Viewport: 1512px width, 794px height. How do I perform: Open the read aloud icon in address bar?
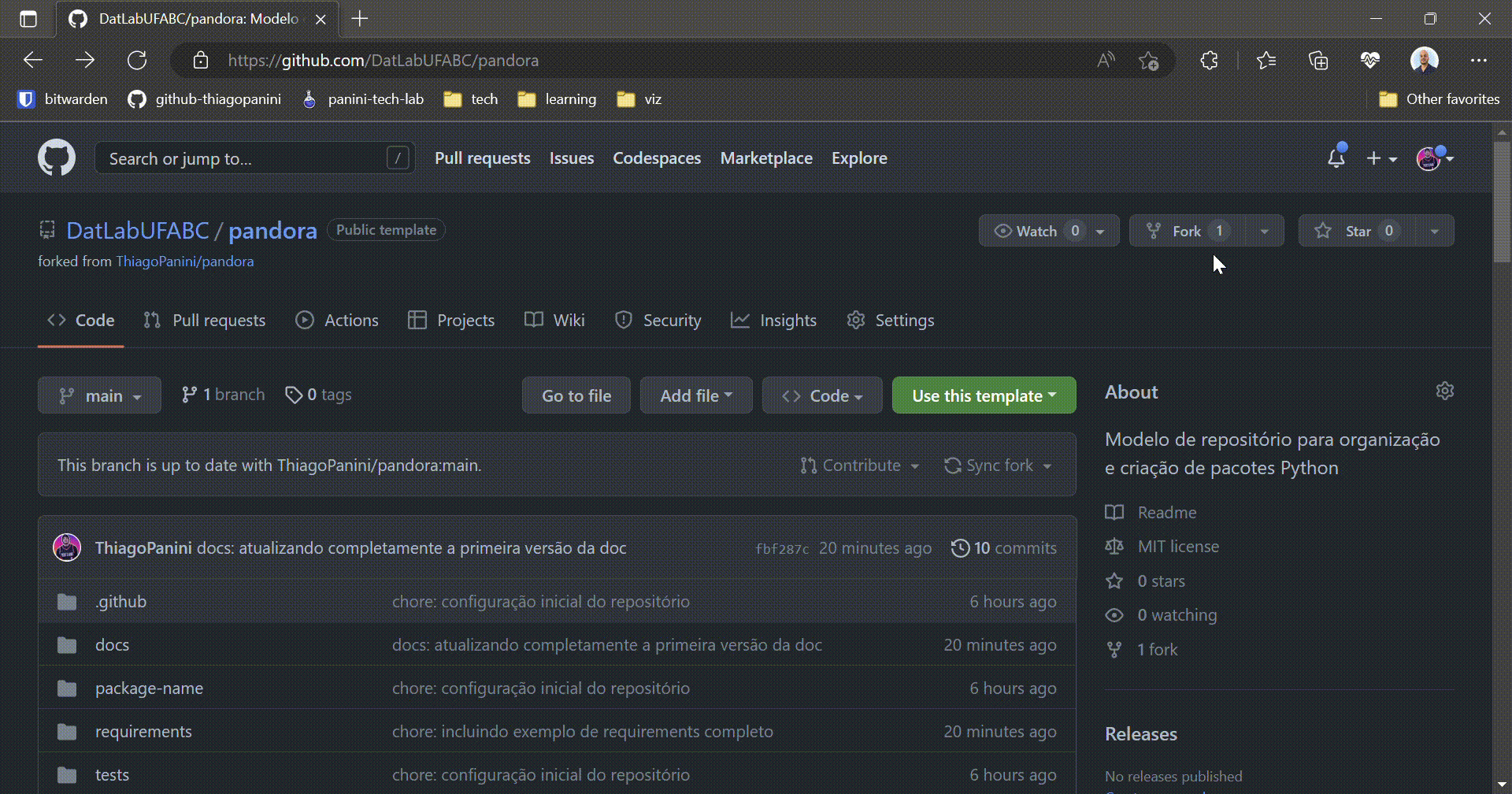[1106, 60]
